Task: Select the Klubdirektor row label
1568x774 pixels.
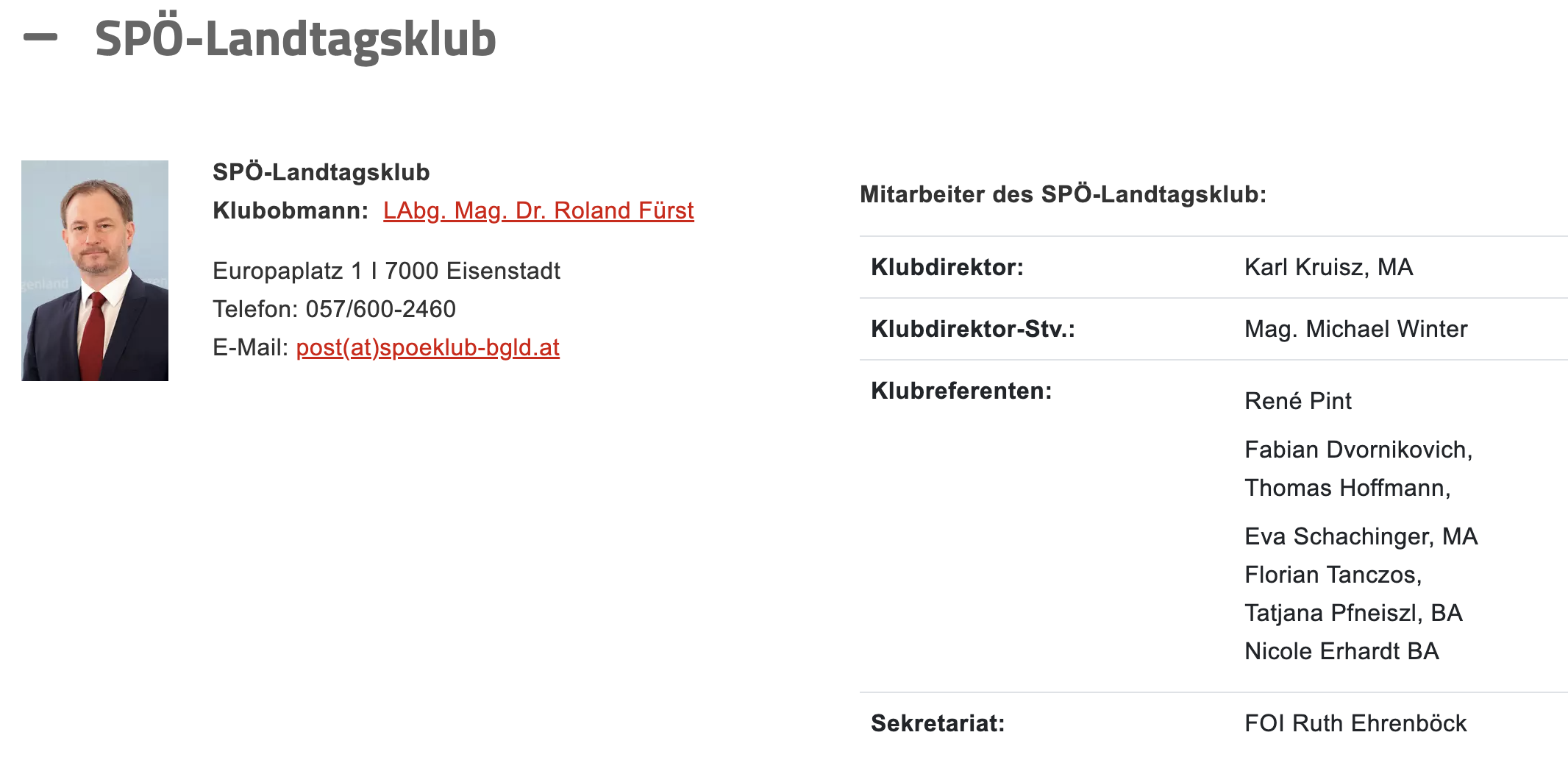Action: [x=947, y=267]
